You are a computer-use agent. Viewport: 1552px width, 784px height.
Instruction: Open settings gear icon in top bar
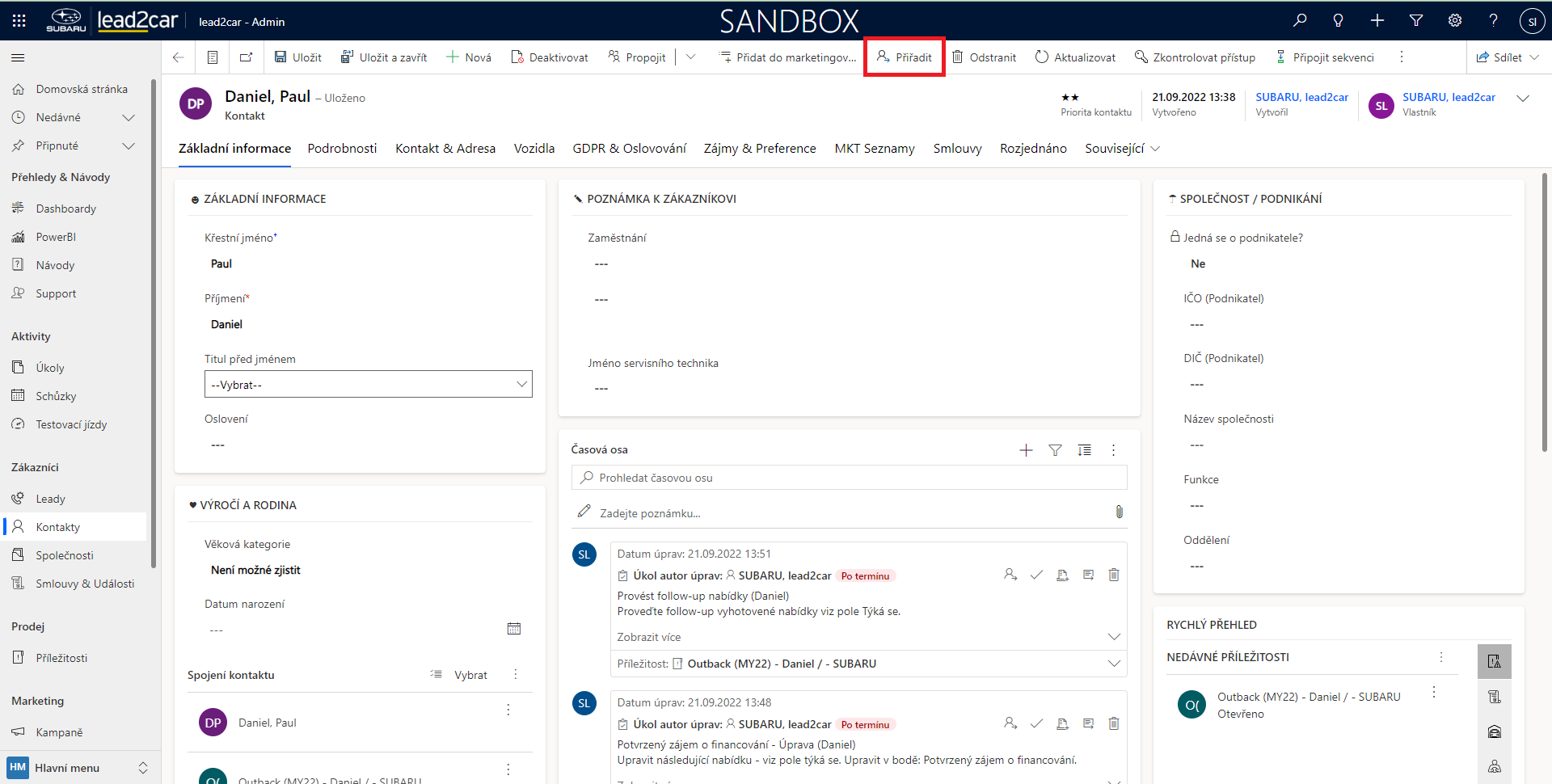tap(1455, 21)
